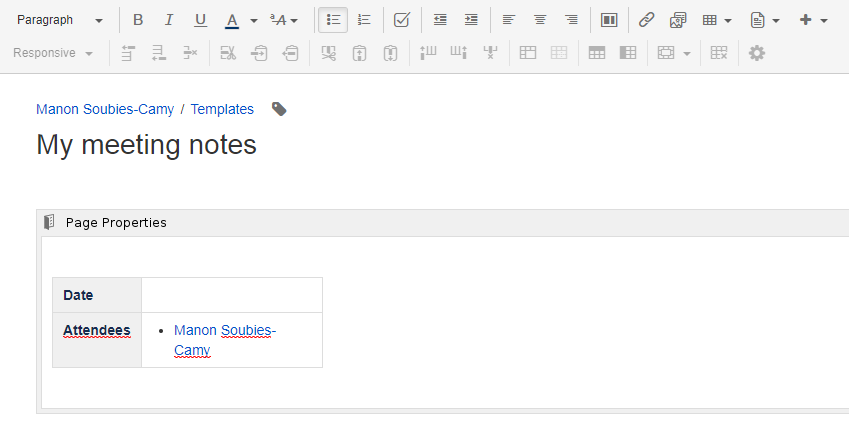Click the Date heading cell
The width and height of the screenshot is (849, 429).
(x=97, y=295)
